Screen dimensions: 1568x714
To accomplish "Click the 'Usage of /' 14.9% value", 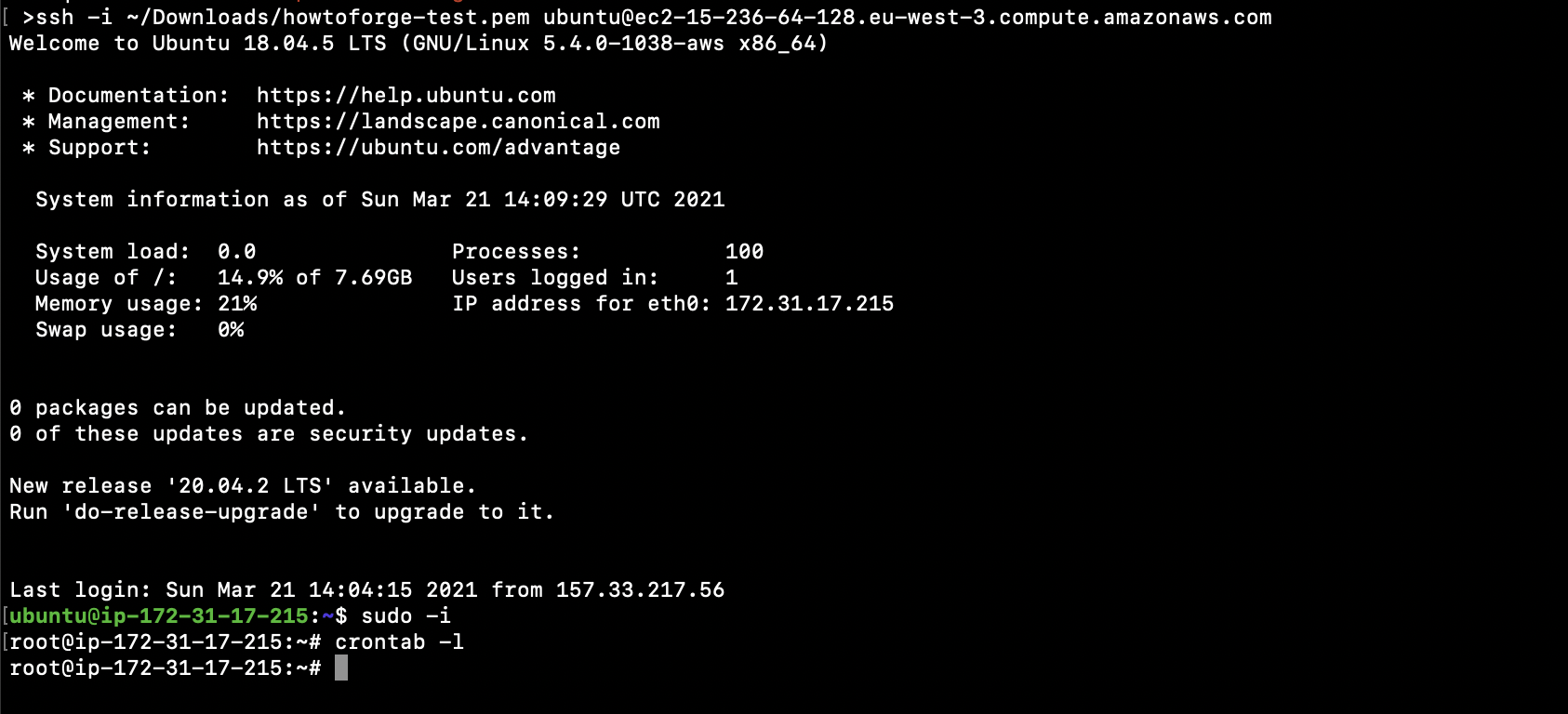I will coord(250,278).
